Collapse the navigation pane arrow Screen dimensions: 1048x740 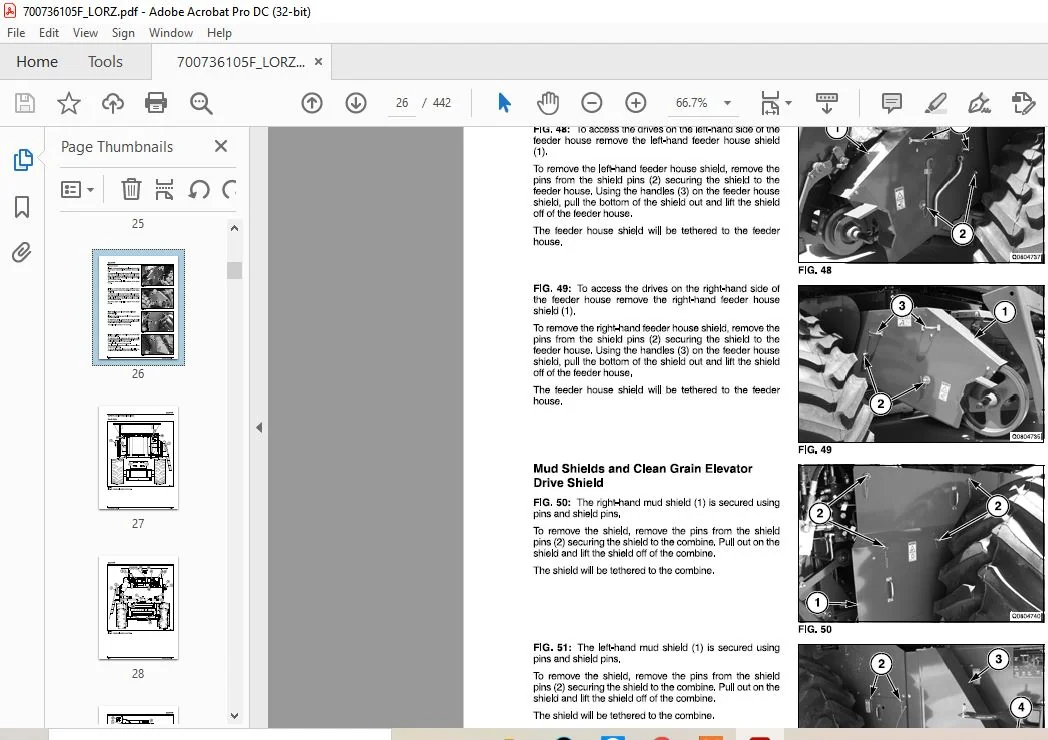coord(259,427)
